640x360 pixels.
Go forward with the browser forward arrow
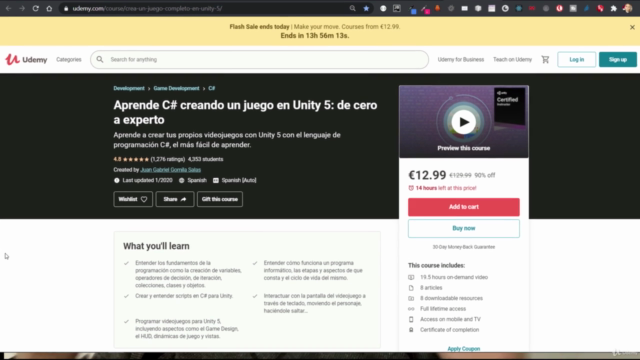tap(22, 8)
